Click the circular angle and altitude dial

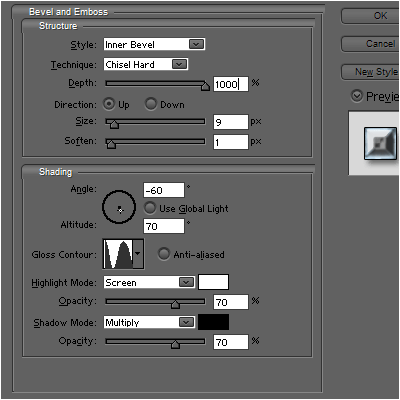(x=119, y=207)
